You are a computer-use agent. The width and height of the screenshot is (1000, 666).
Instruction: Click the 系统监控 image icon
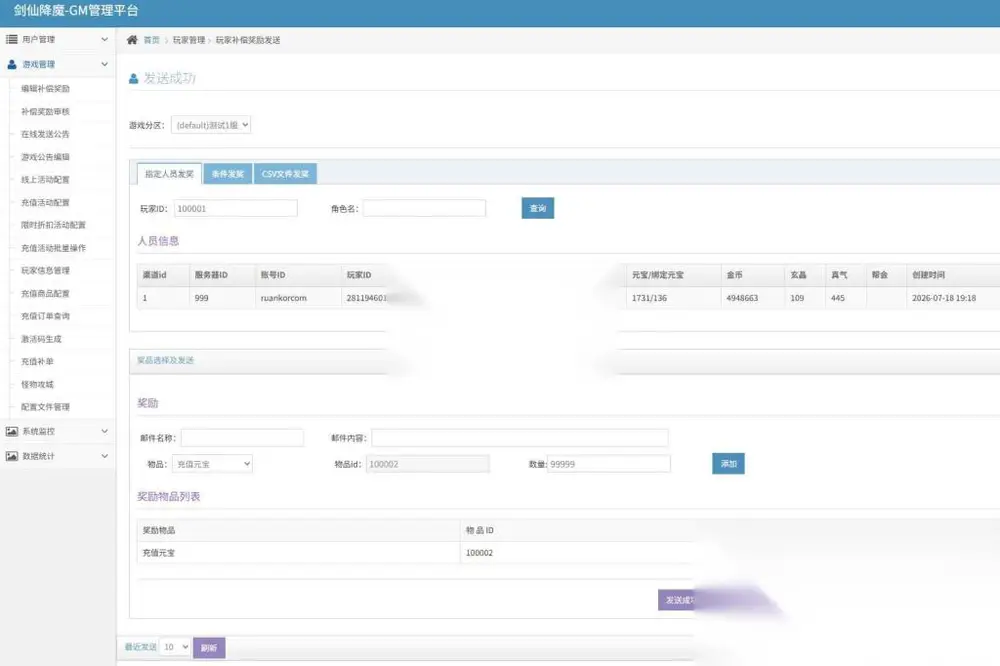coord(11,431)
